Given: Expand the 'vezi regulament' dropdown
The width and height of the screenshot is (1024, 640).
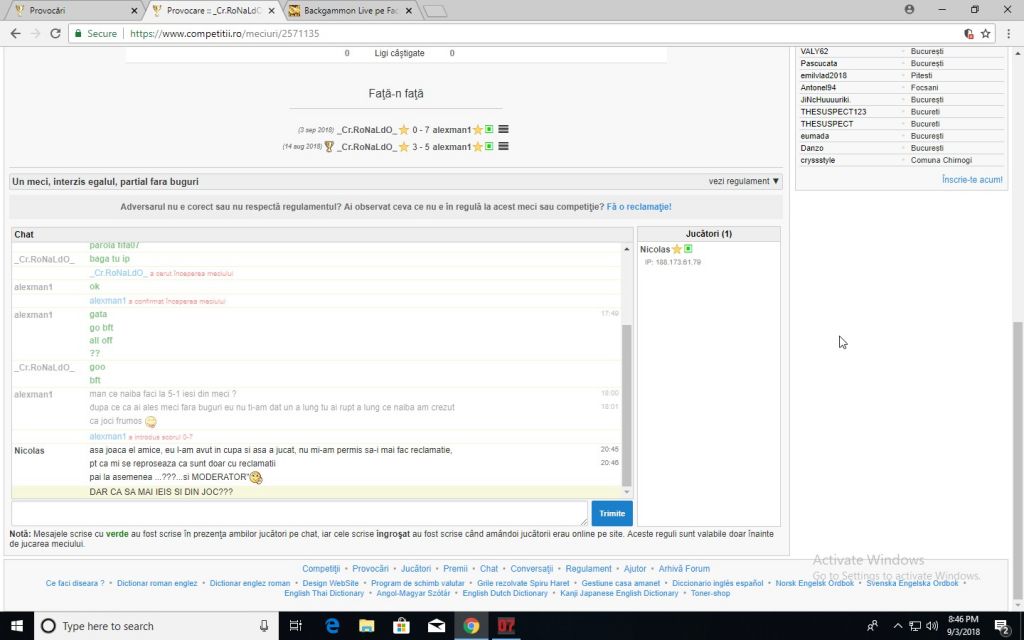Looking at the screenshot, I should click(x=744, y=182).
